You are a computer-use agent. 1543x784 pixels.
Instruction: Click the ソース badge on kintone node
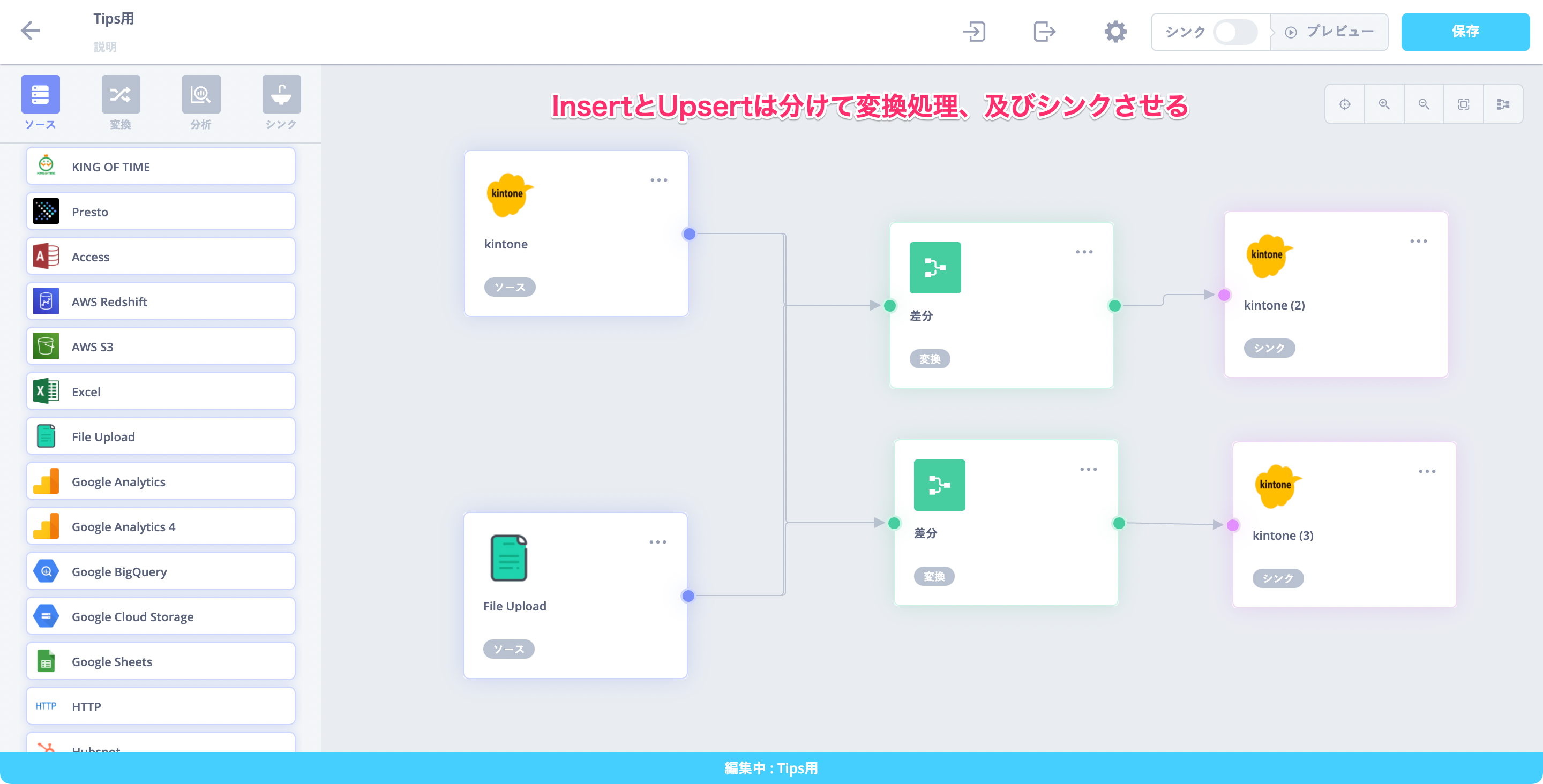[510, 287]
